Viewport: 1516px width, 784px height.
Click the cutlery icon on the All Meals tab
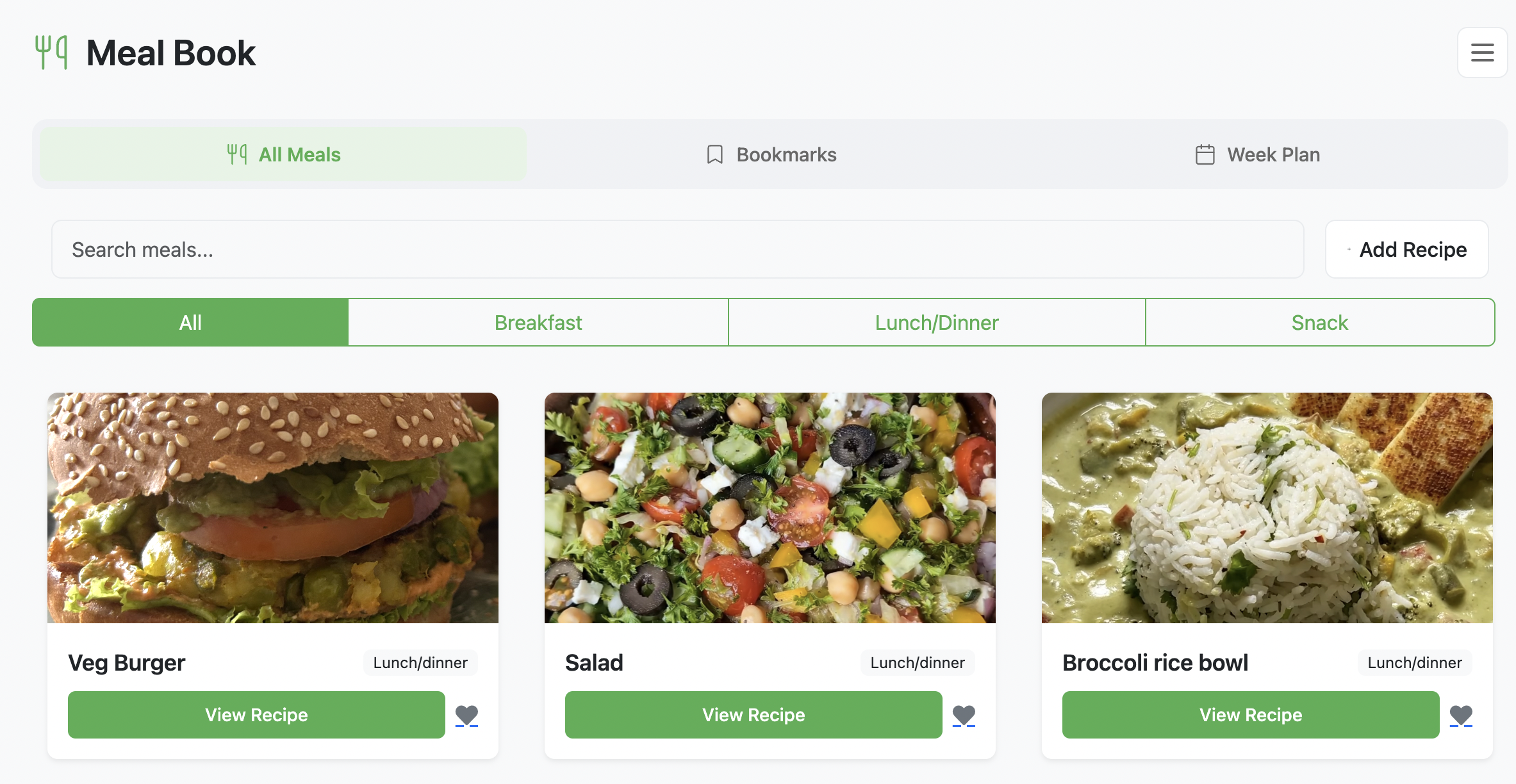[x=238, y=154]
